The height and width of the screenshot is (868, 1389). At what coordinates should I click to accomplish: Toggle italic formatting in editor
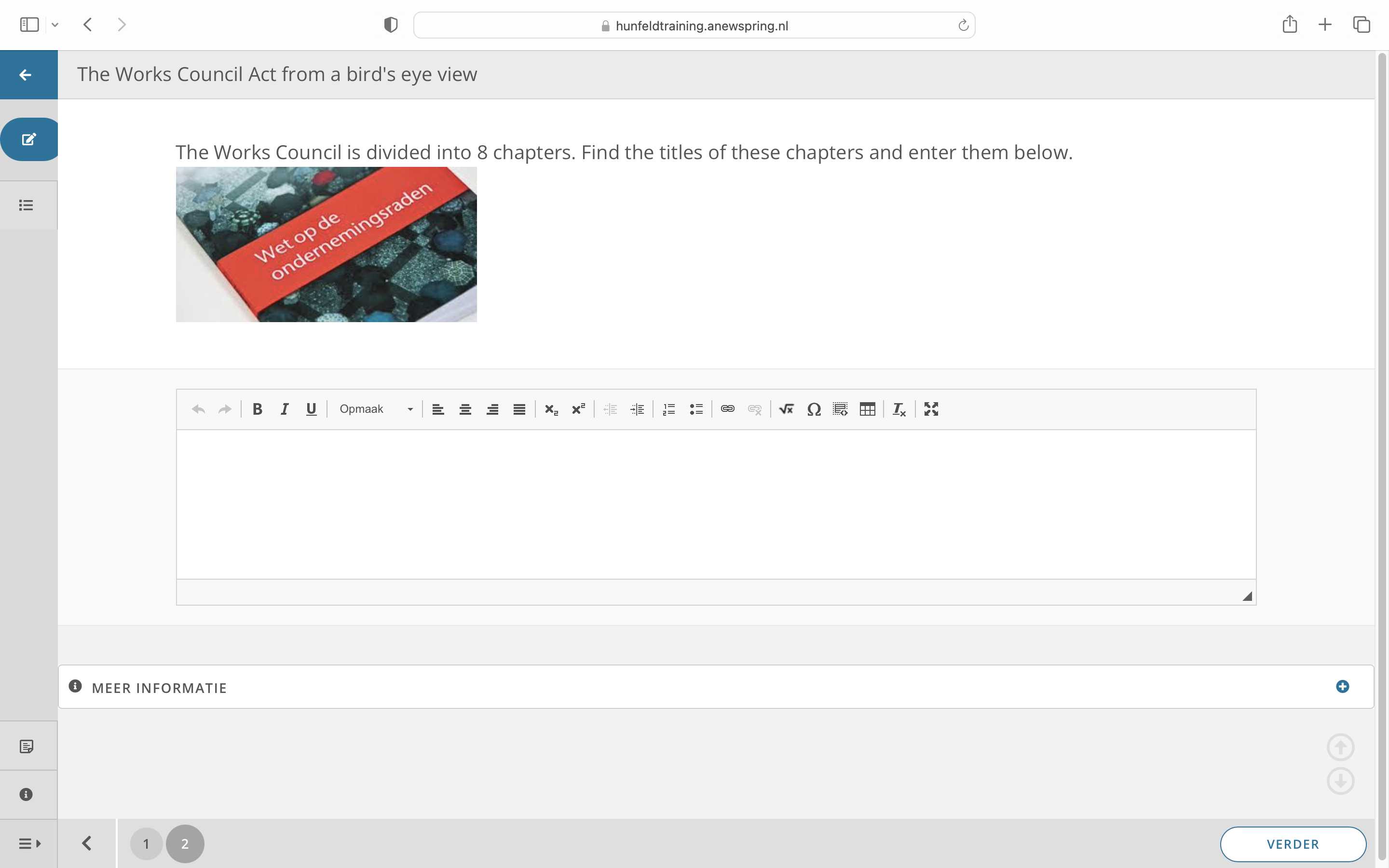coord(284,409)
